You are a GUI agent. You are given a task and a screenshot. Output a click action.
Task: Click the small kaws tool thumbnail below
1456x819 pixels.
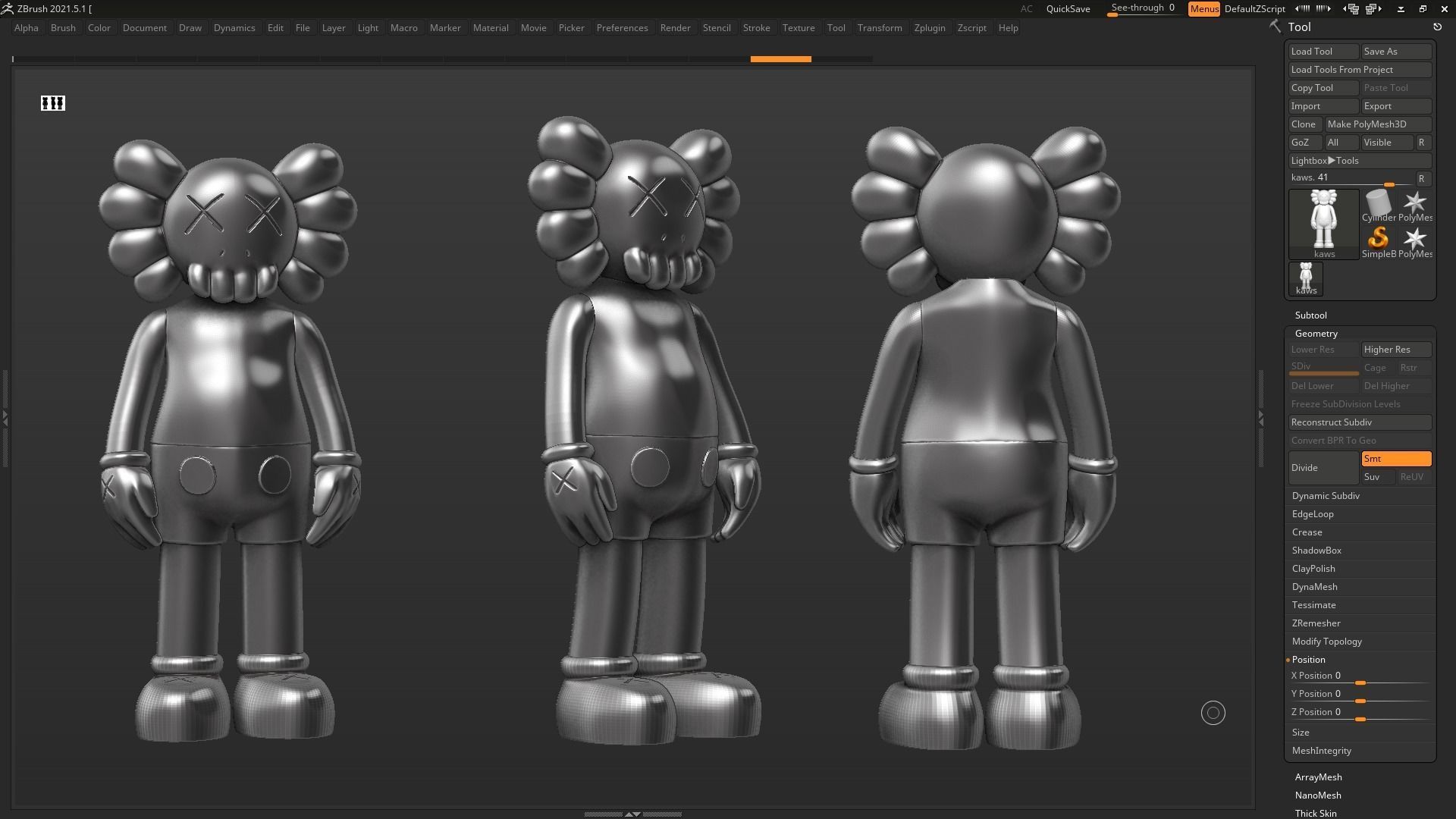click(x=1306, y=278)
